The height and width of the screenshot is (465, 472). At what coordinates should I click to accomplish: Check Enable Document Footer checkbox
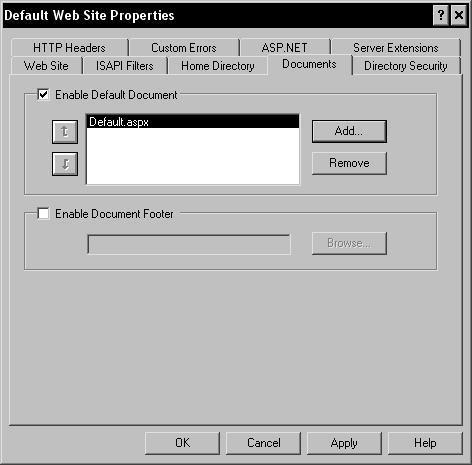[43, 213]
